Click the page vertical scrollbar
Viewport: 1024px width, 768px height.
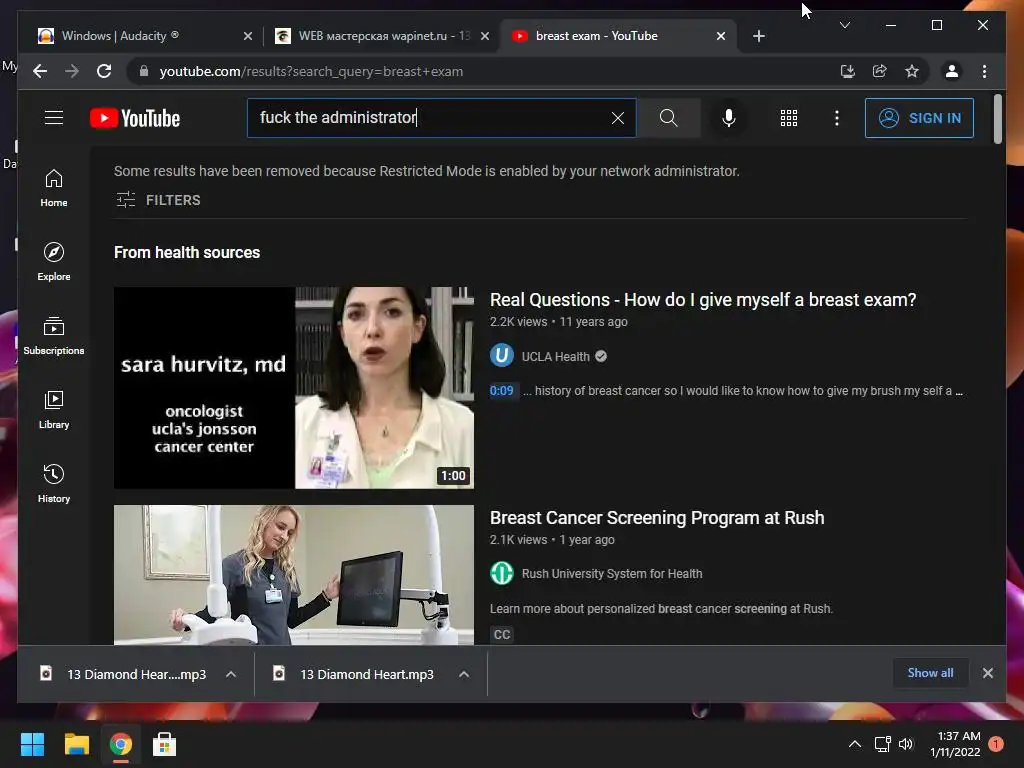coord(998,119)
